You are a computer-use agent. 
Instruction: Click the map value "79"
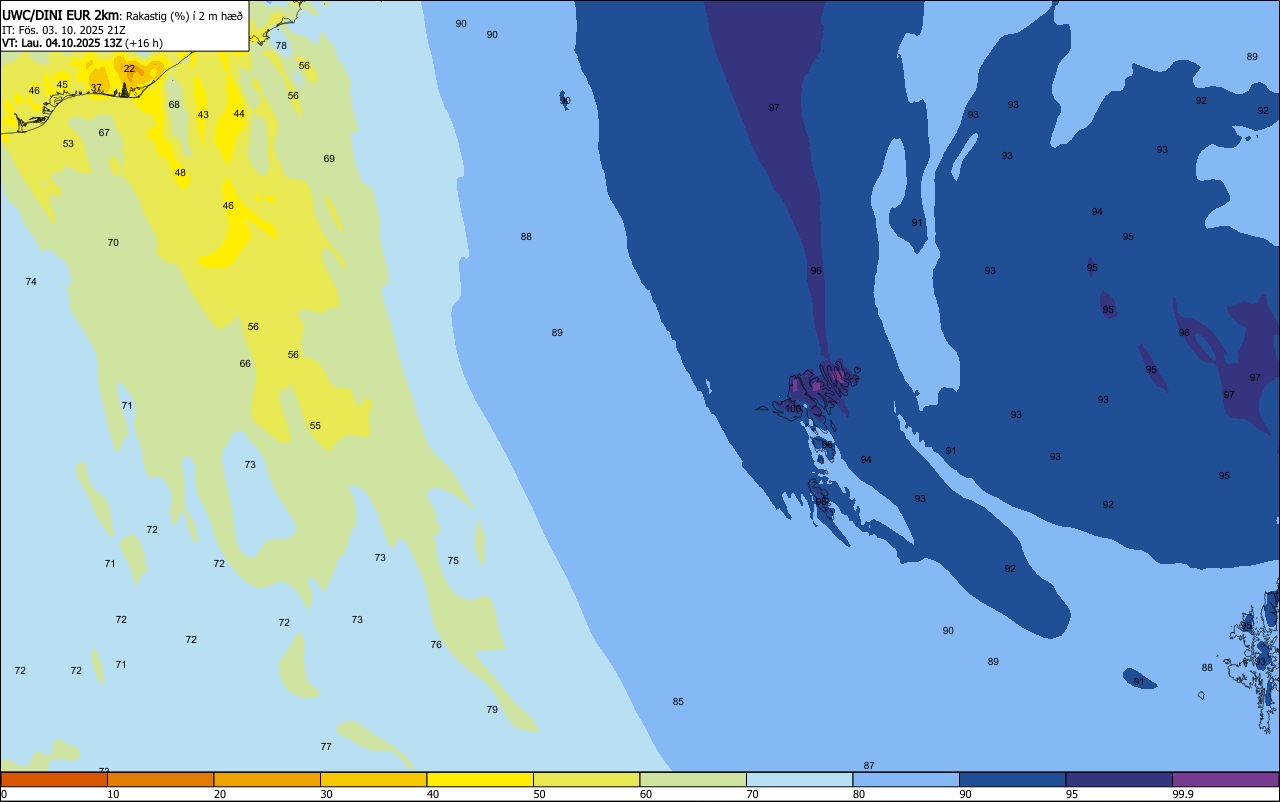click(492, 710)
